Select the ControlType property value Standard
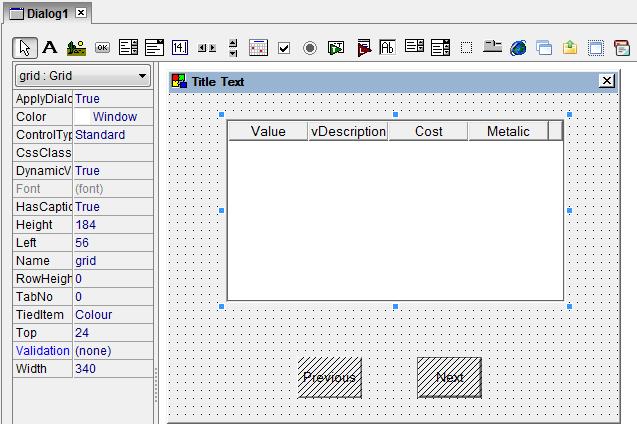The width and height of the screenshot is (637, 424). [112, 135]
